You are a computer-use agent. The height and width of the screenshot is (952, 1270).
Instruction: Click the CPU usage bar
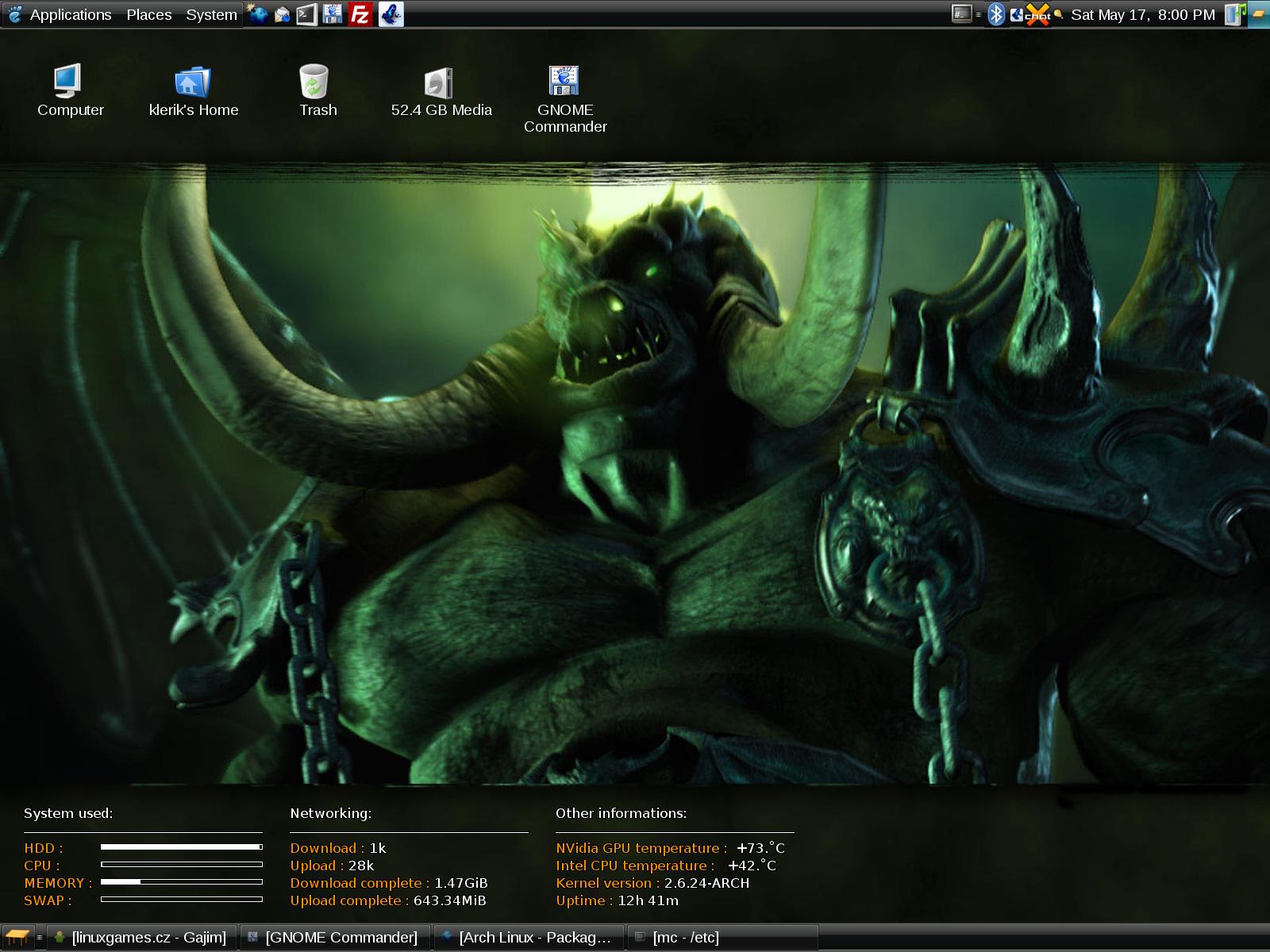point(182,865)
